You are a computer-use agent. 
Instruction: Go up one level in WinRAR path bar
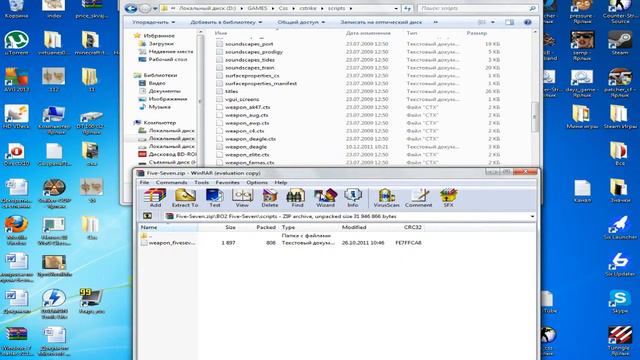[x=147, y=216]
